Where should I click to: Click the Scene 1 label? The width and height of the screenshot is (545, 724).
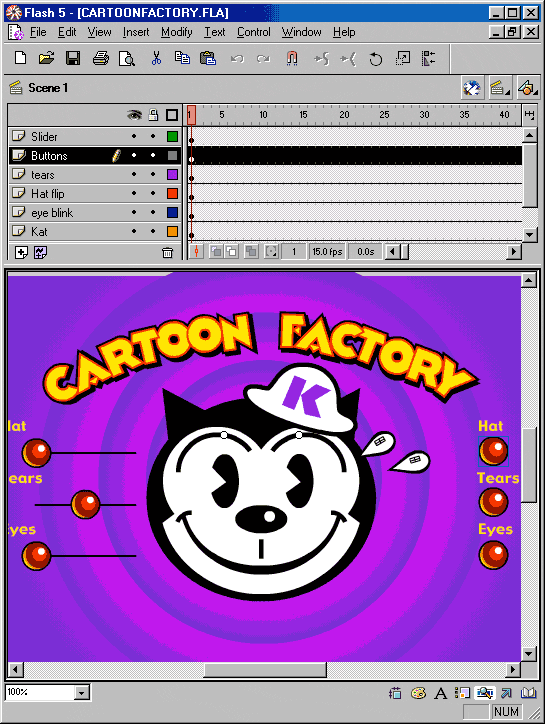[x=48, y=88]
